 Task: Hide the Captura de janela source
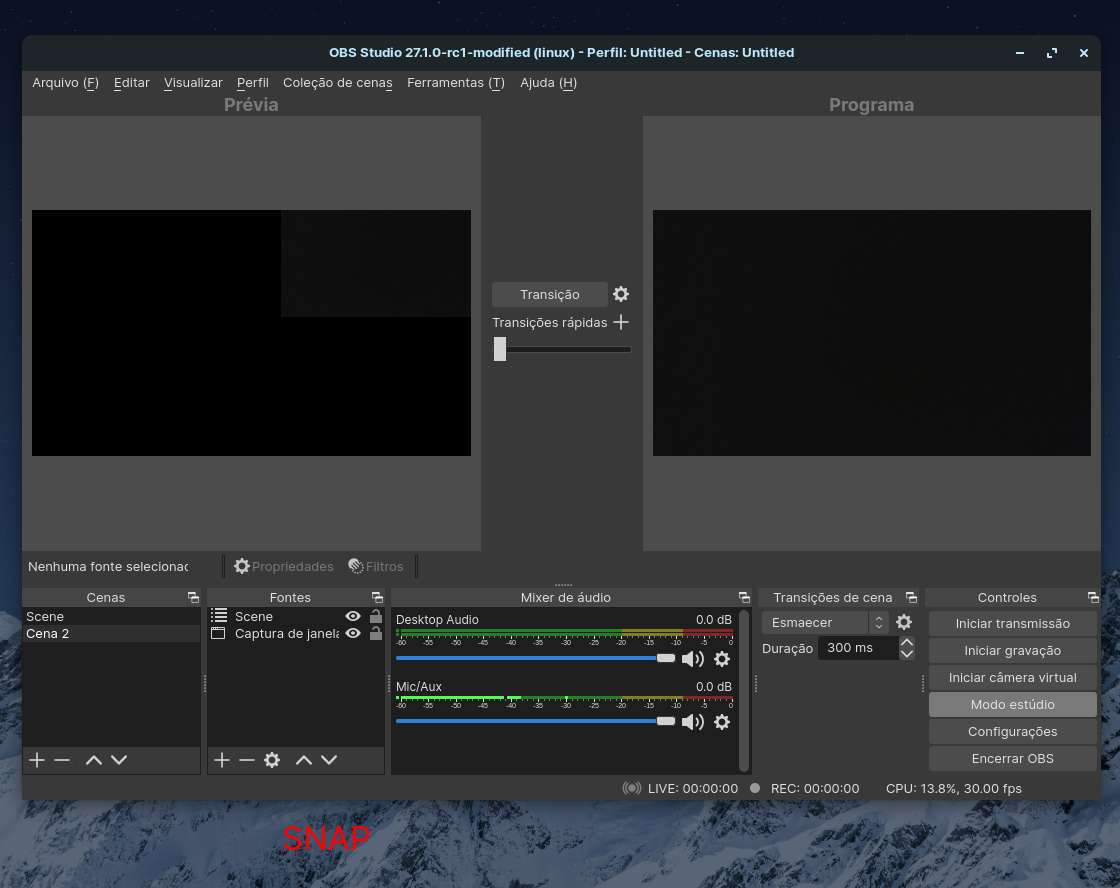pyautogui.click(x=353, y=633)
